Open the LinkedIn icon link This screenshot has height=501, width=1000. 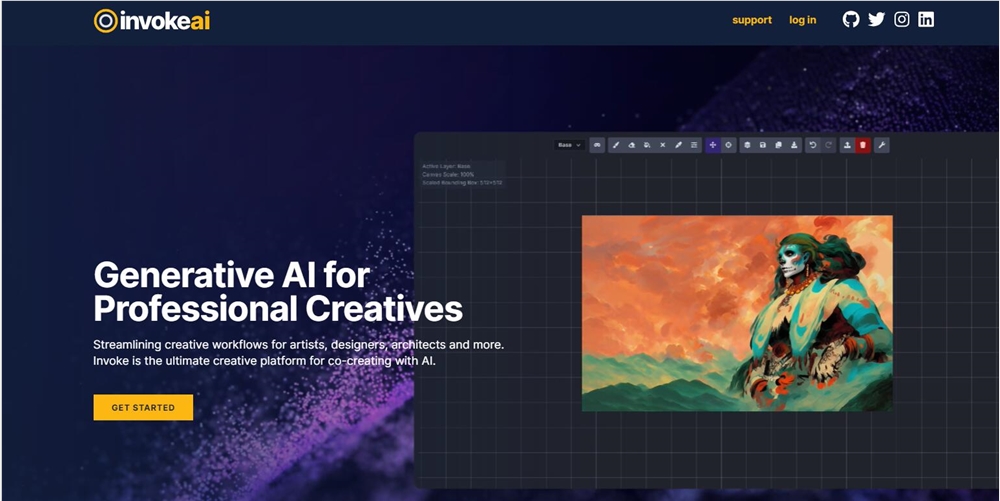(926, 19)
